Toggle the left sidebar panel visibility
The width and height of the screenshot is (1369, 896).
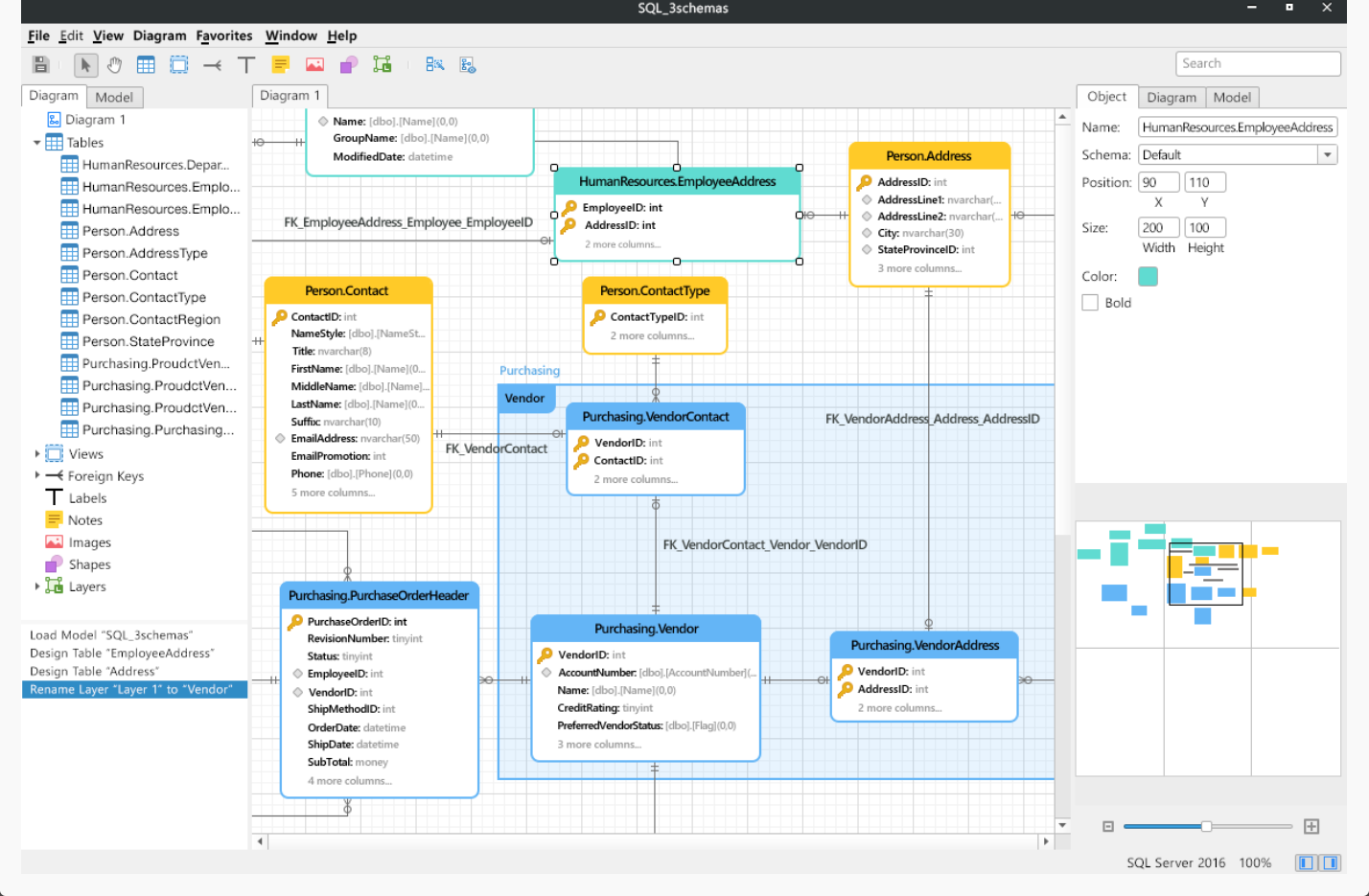[1305, 862]
